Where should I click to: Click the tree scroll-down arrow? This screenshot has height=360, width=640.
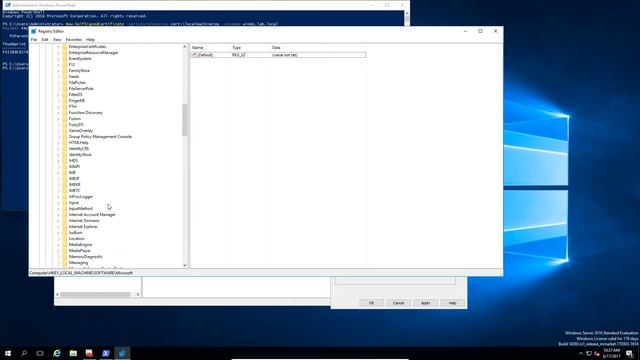coord(184,265)
